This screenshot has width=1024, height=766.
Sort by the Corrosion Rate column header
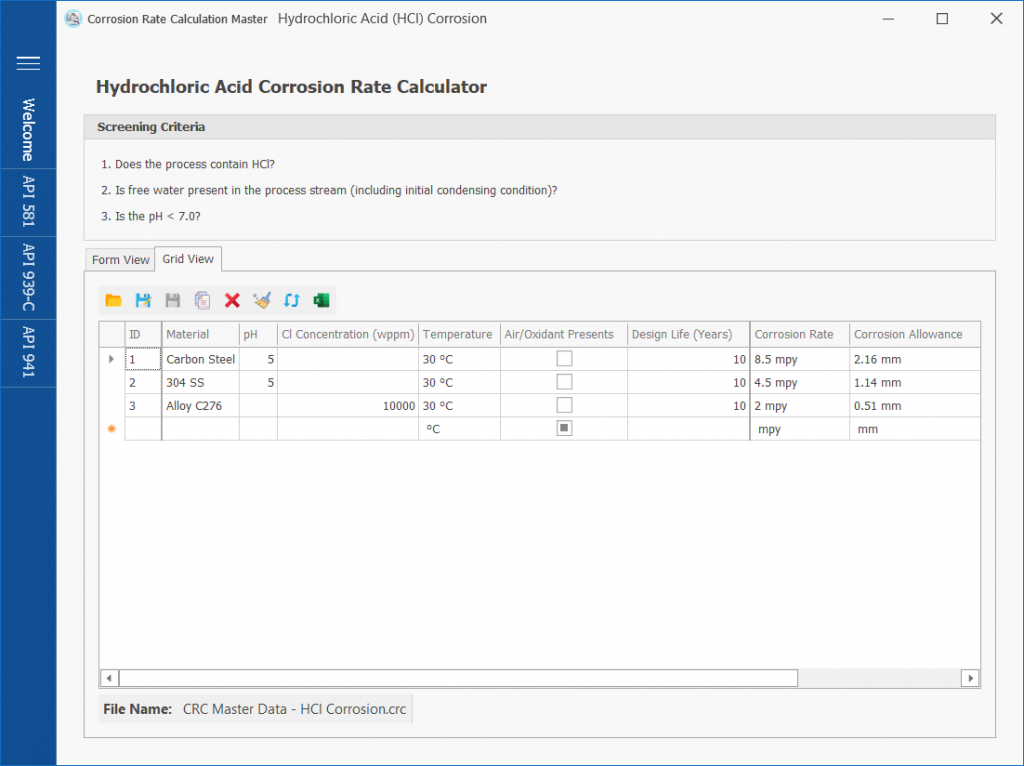click(798, 334)
